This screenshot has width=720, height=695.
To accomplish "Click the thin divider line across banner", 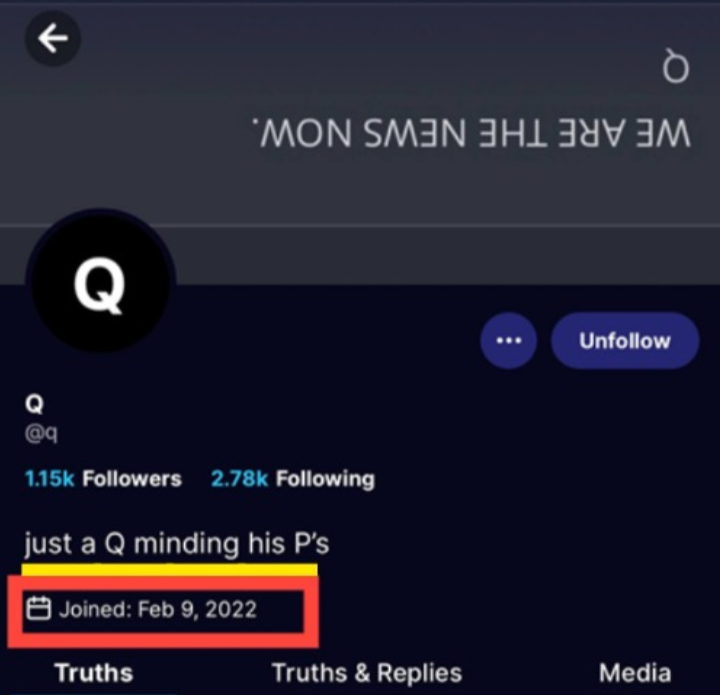I will pos(360,225).
